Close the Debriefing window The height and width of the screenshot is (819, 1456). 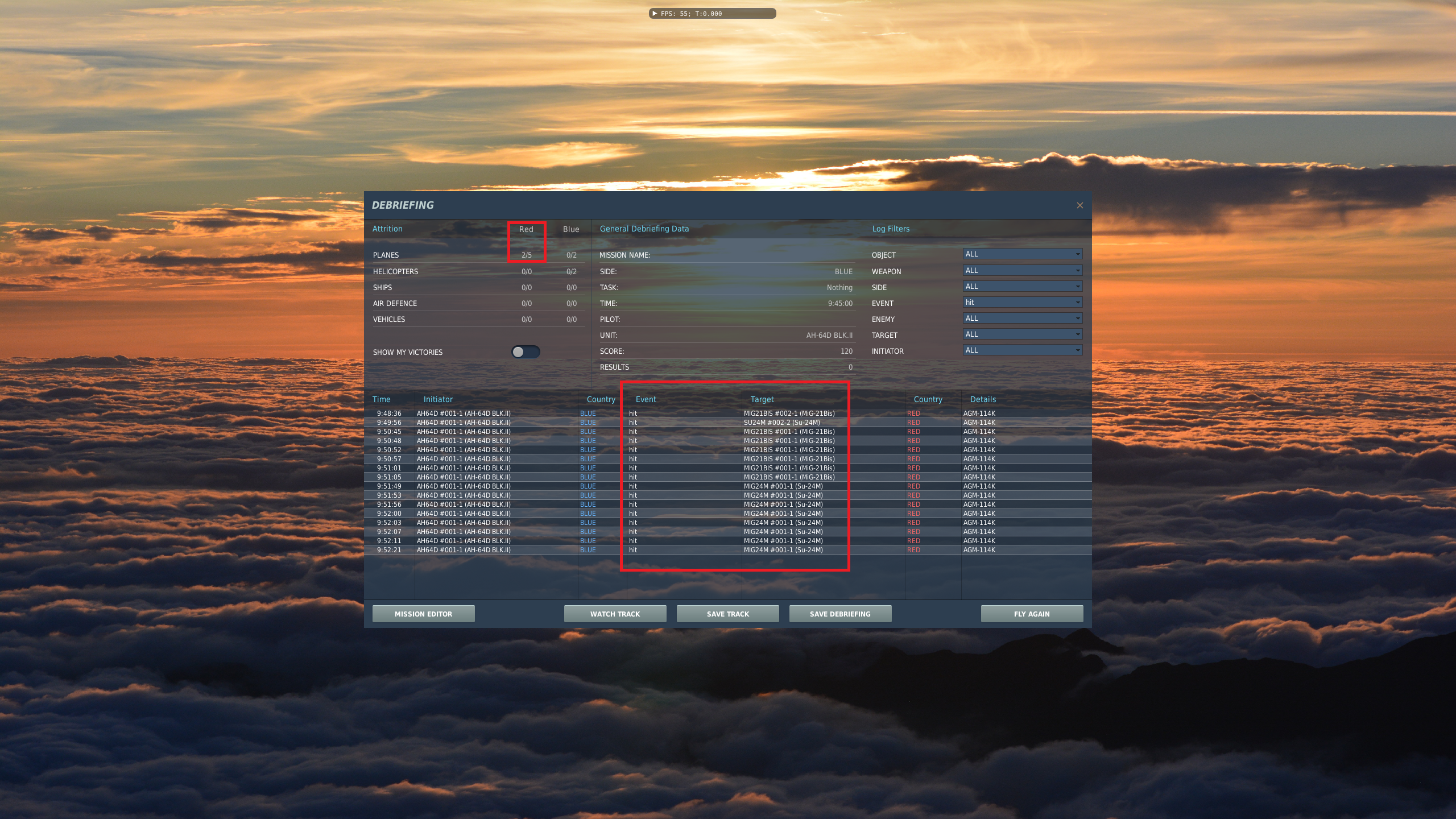coord(1079,205)
